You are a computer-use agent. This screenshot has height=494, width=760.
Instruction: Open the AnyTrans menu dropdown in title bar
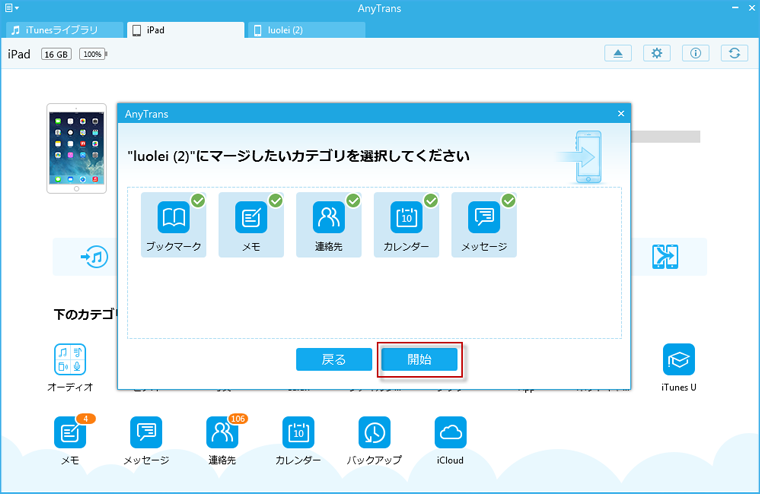[x=12, y=8]
